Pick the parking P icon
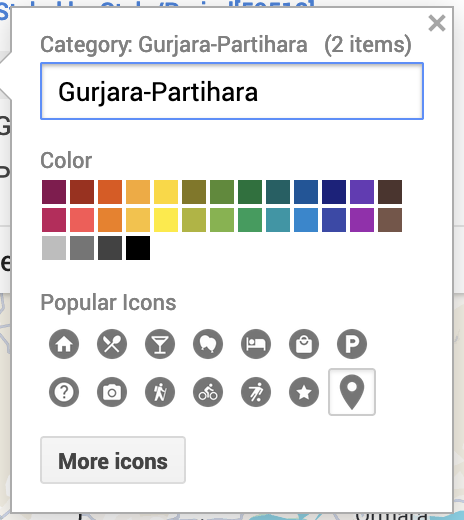464x520 pixels. coord(352,344)
